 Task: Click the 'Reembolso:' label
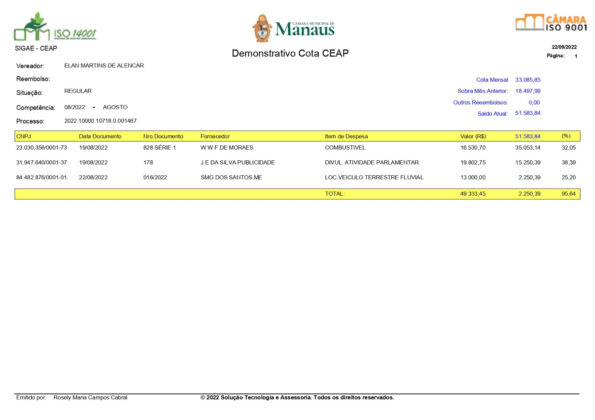(33, 79)
